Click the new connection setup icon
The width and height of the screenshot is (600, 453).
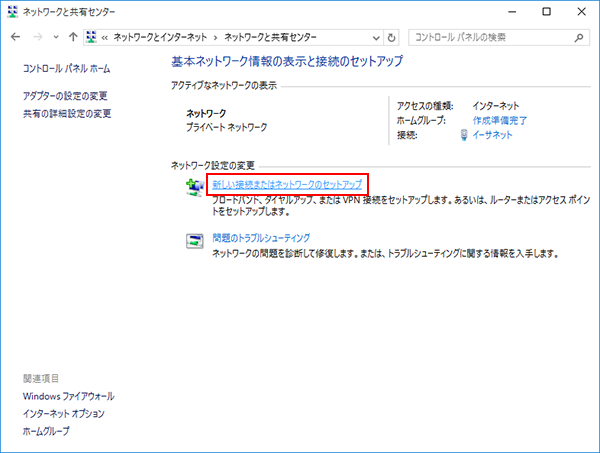pos(194,187)
